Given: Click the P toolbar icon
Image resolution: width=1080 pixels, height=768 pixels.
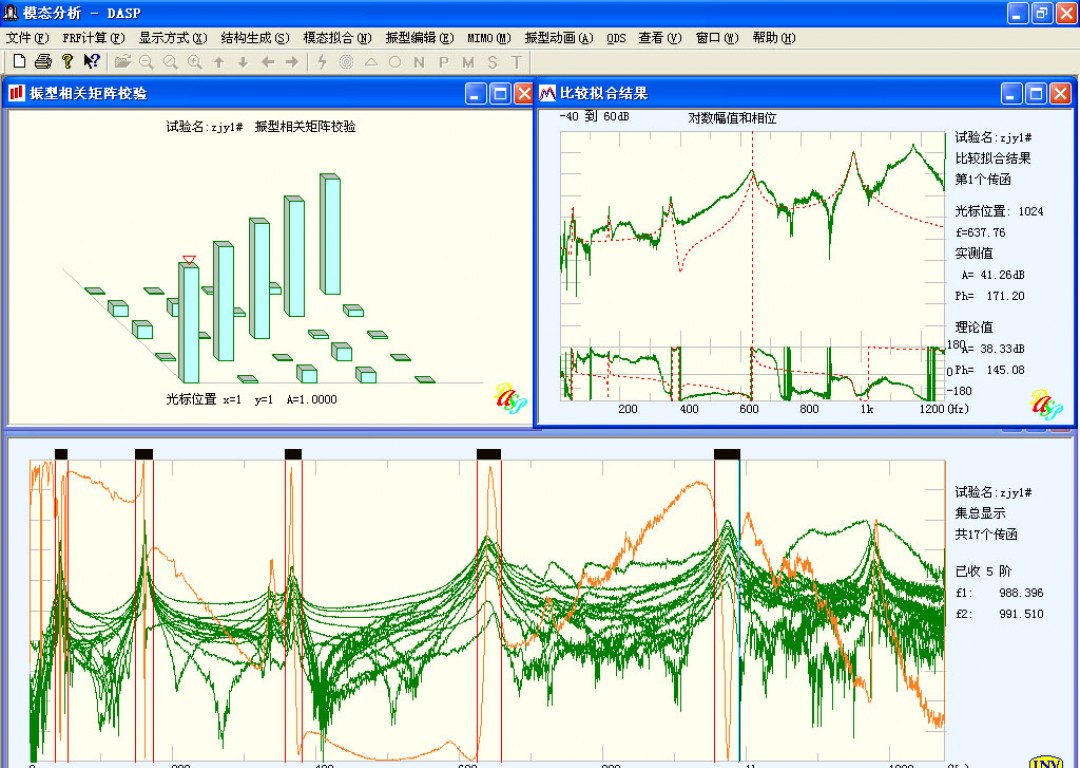Looking at the screenshot, I should point(444,62).
